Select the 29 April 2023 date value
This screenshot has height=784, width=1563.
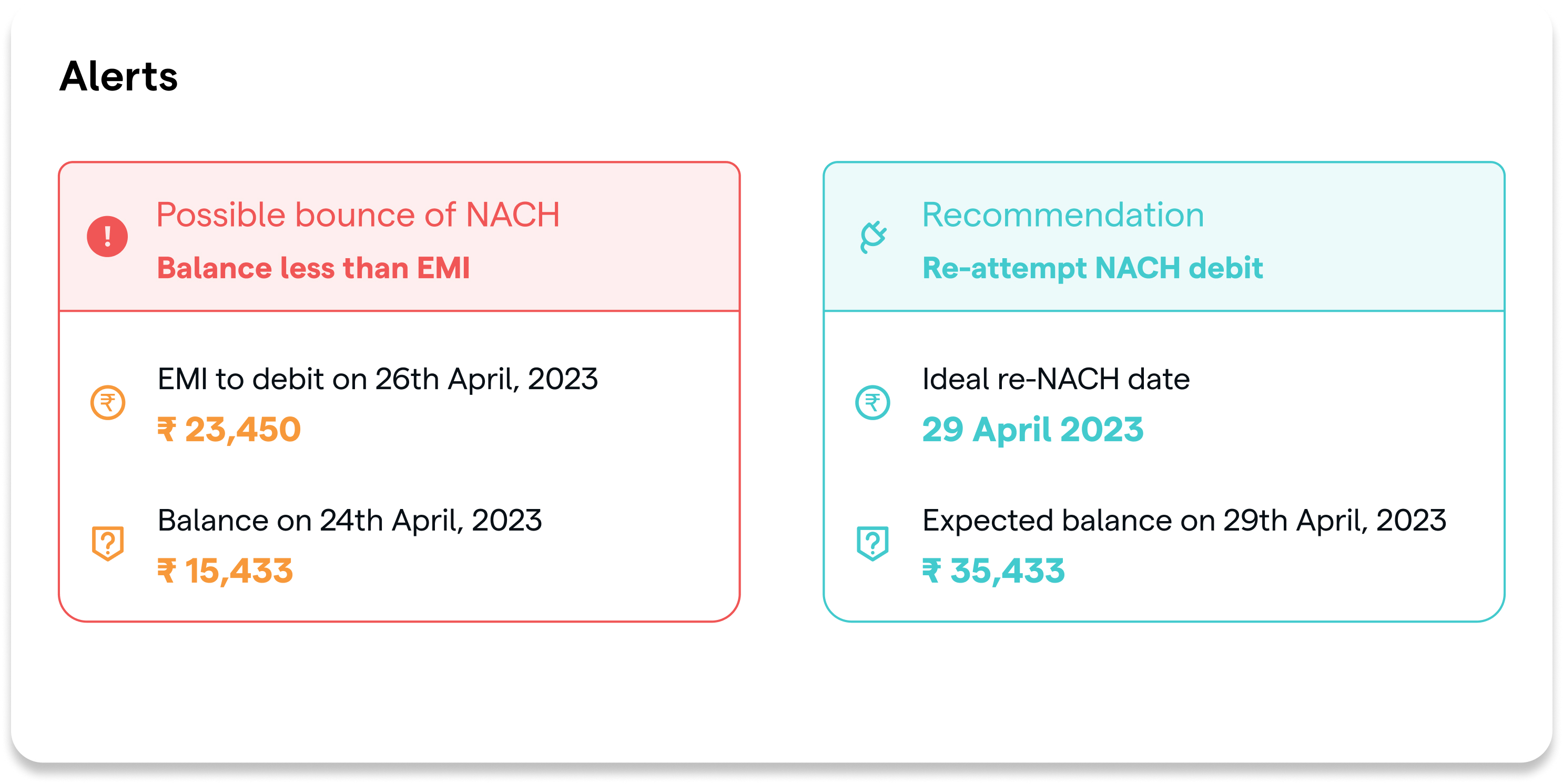(1033, 430)
